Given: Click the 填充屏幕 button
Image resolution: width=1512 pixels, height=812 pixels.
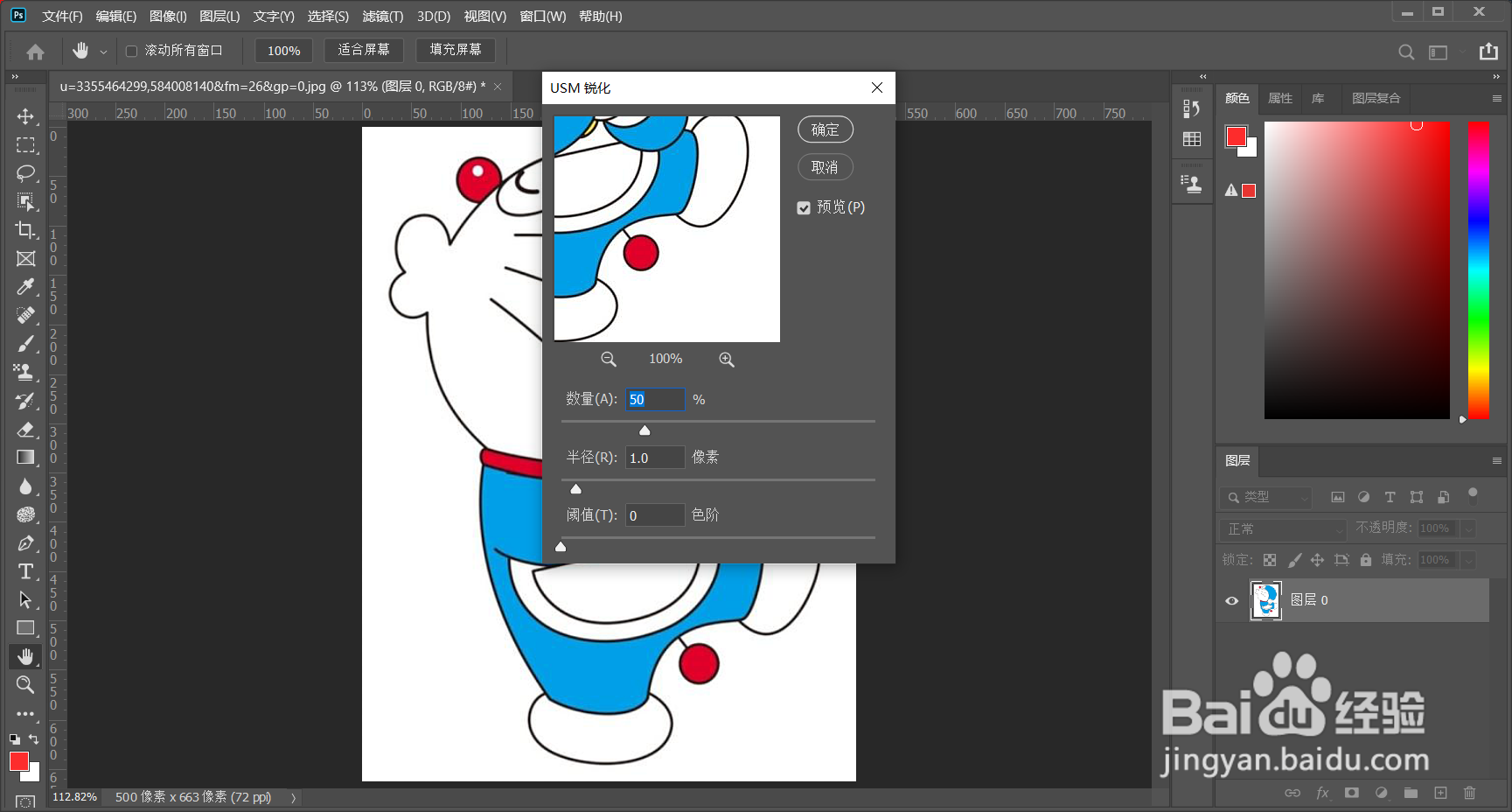Looking at the screenshot, I should (456, 50).
